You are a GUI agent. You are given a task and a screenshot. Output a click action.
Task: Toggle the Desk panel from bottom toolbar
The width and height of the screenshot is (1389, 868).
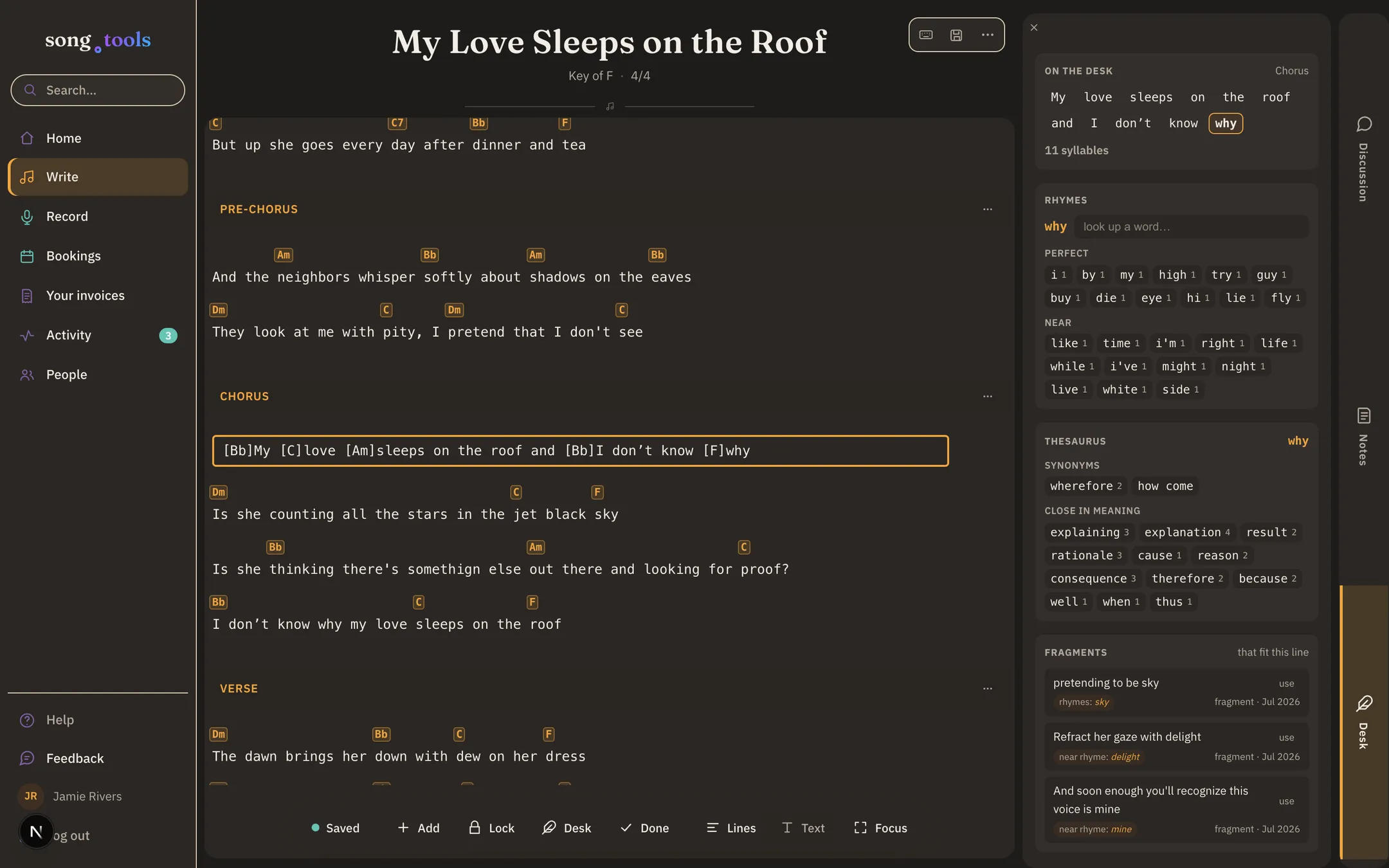point(567,828)
